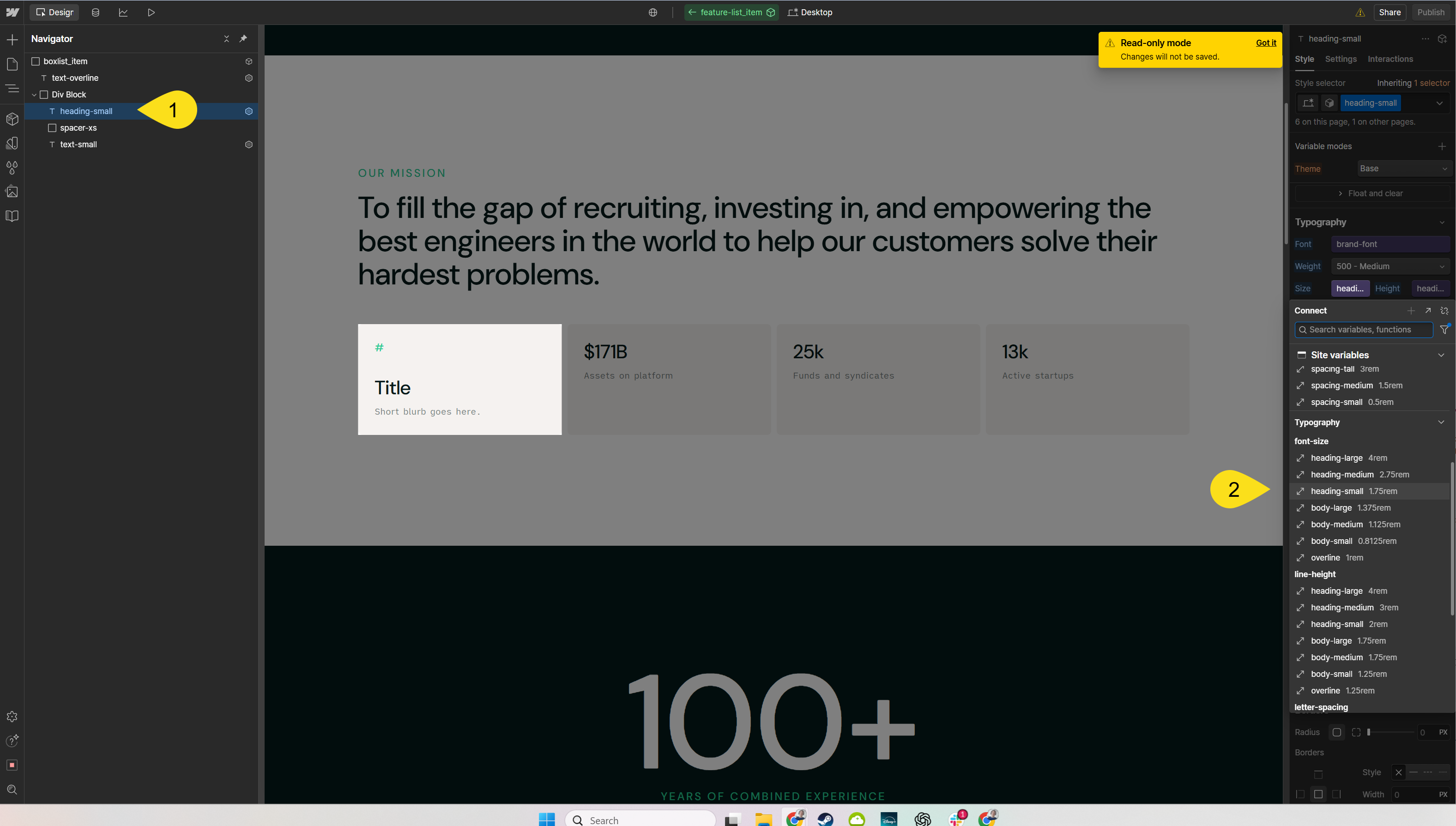The image size is (1456, 826).
Task: Click the CMS database icon
Action: [x=95, y=12]
